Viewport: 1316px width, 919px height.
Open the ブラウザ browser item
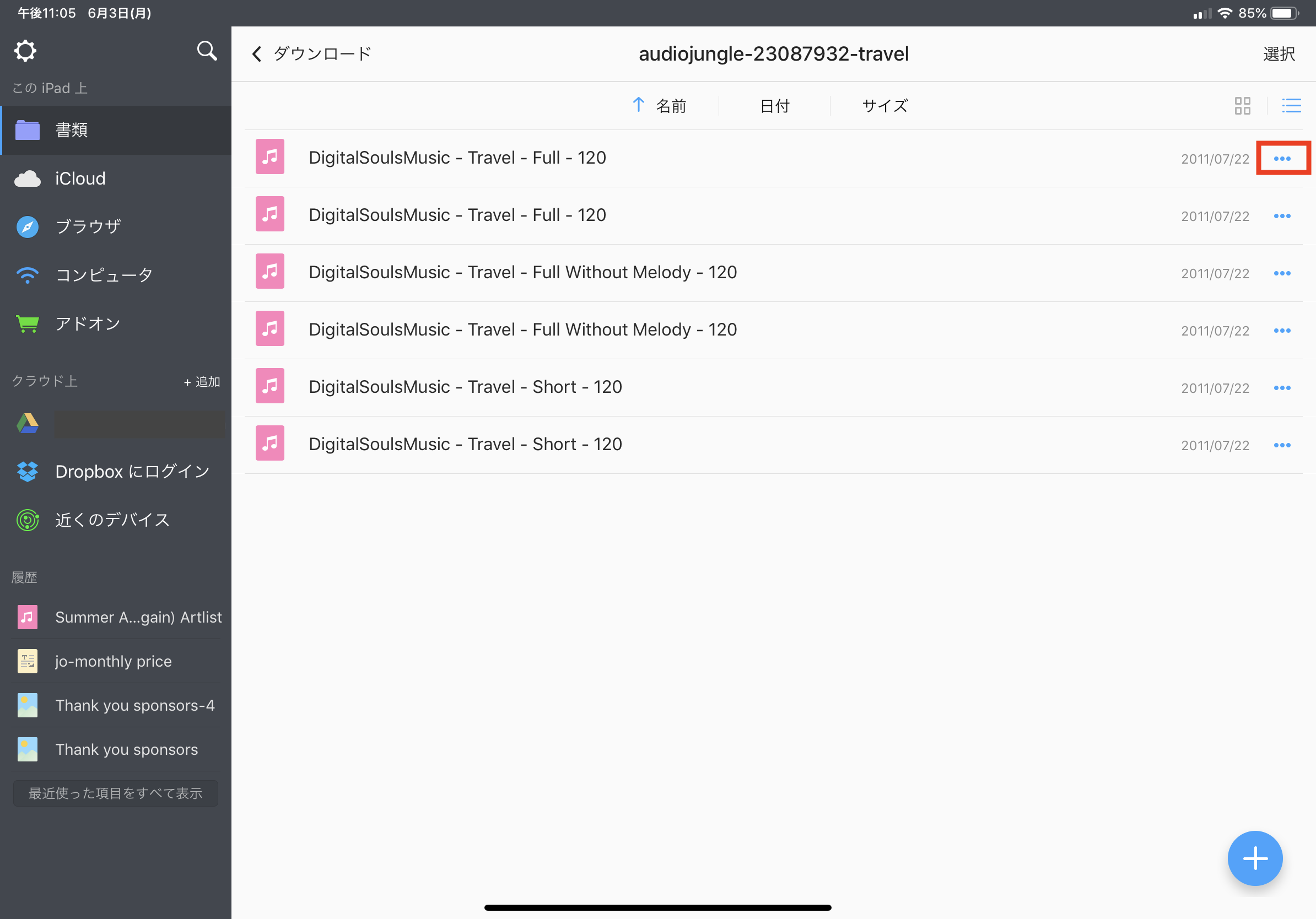click(x=88, y=226)
